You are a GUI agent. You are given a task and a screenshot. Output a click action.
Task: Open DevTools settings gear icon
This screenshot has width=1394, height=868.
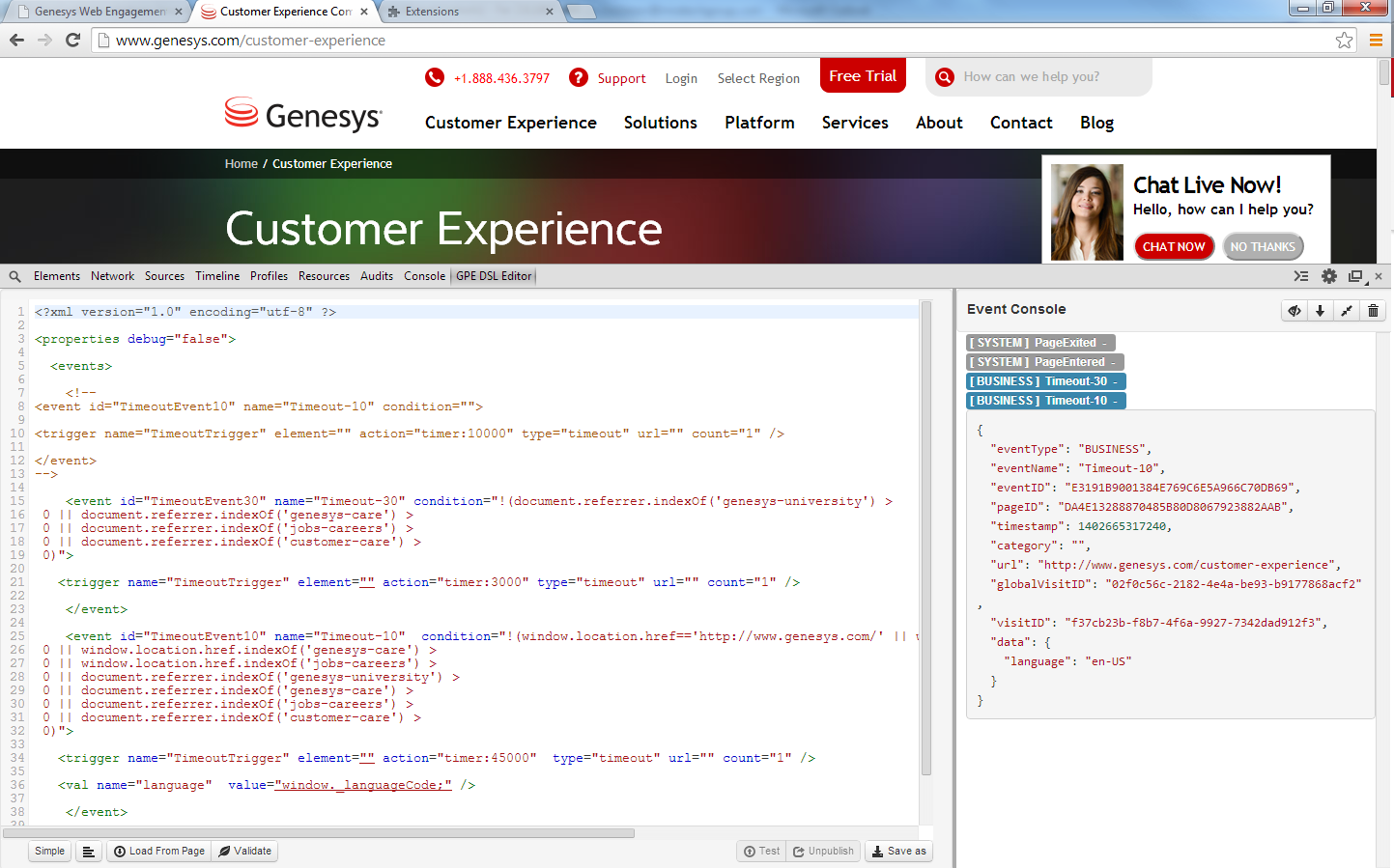1329,276
